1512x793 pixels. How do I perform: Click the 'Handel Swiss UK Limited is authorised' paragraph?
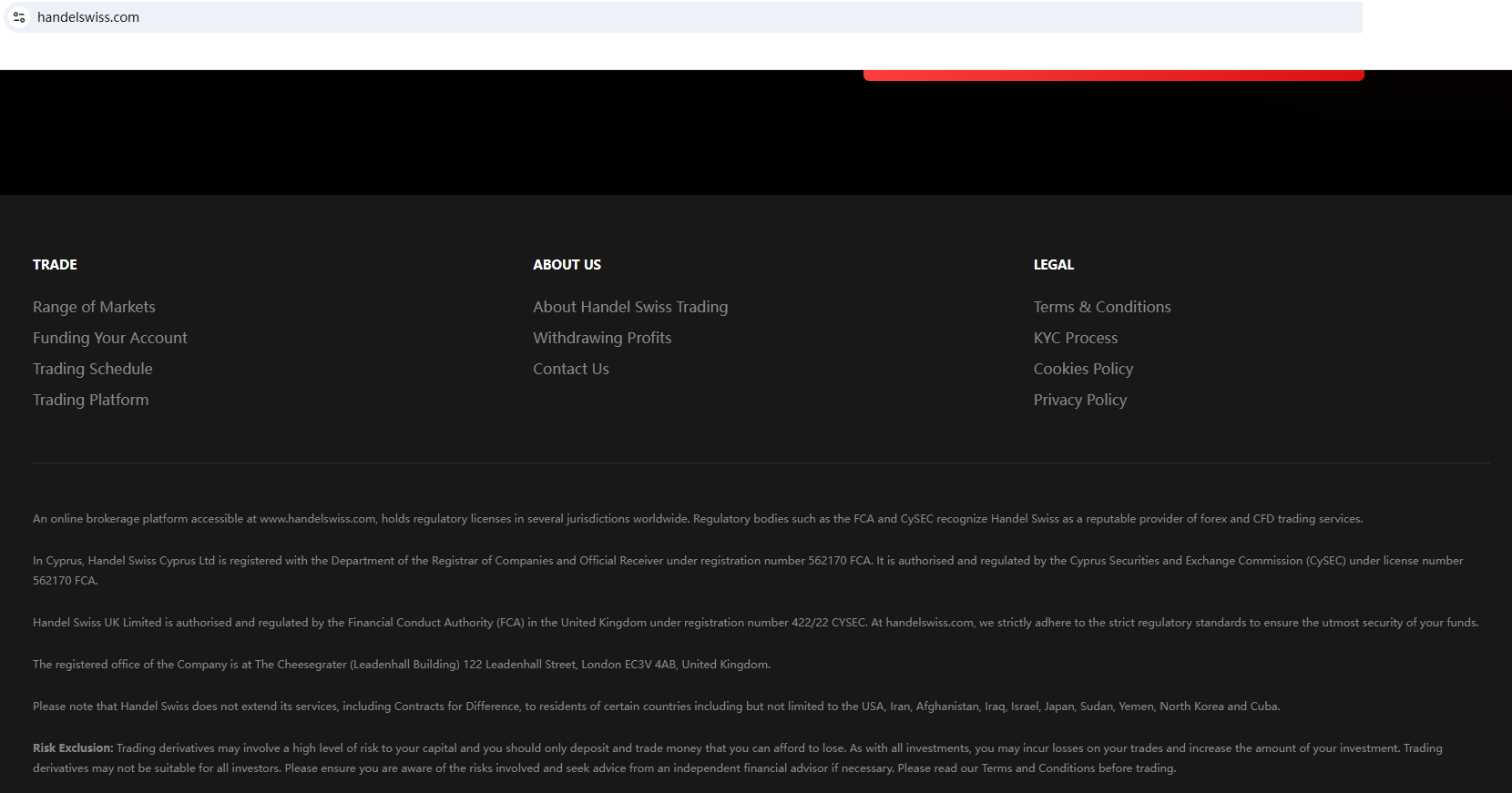click(x=756, y=623)
